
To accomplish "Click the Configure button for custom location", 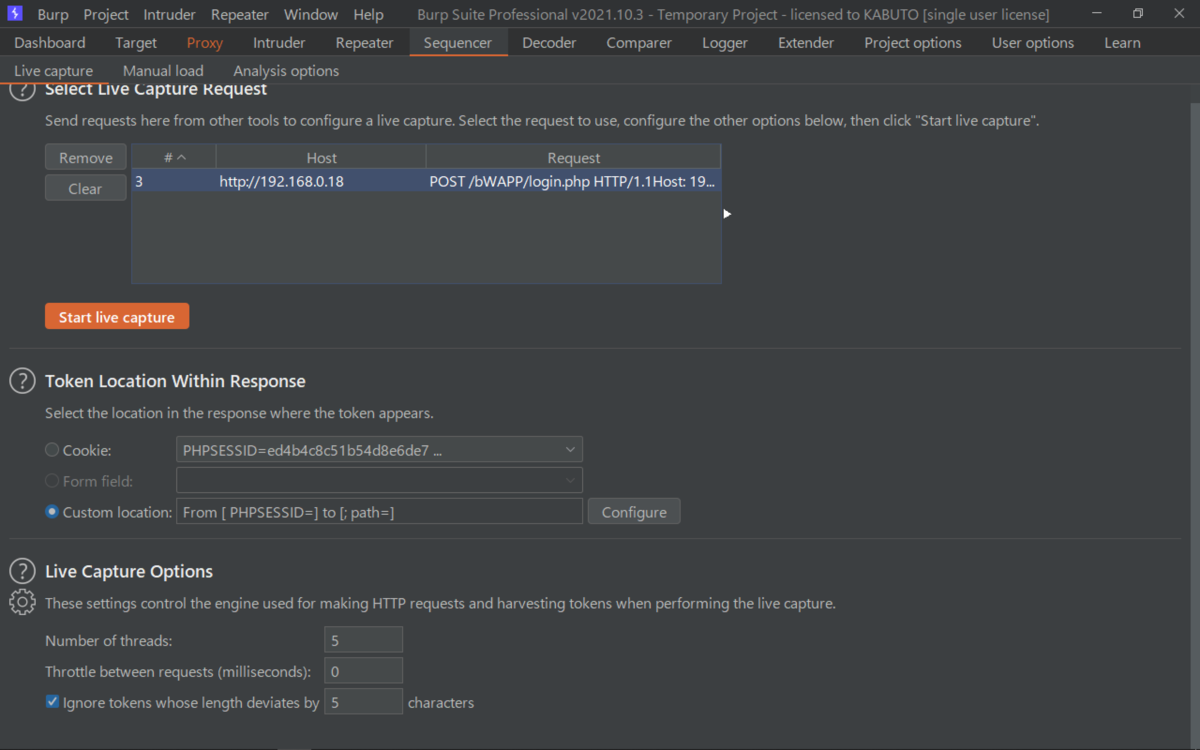I will pos(634,512).
